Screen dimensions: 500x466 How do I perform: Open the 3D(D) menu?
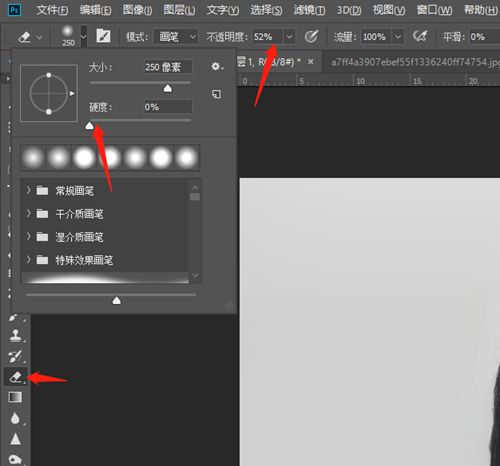(x=349, y=10)
